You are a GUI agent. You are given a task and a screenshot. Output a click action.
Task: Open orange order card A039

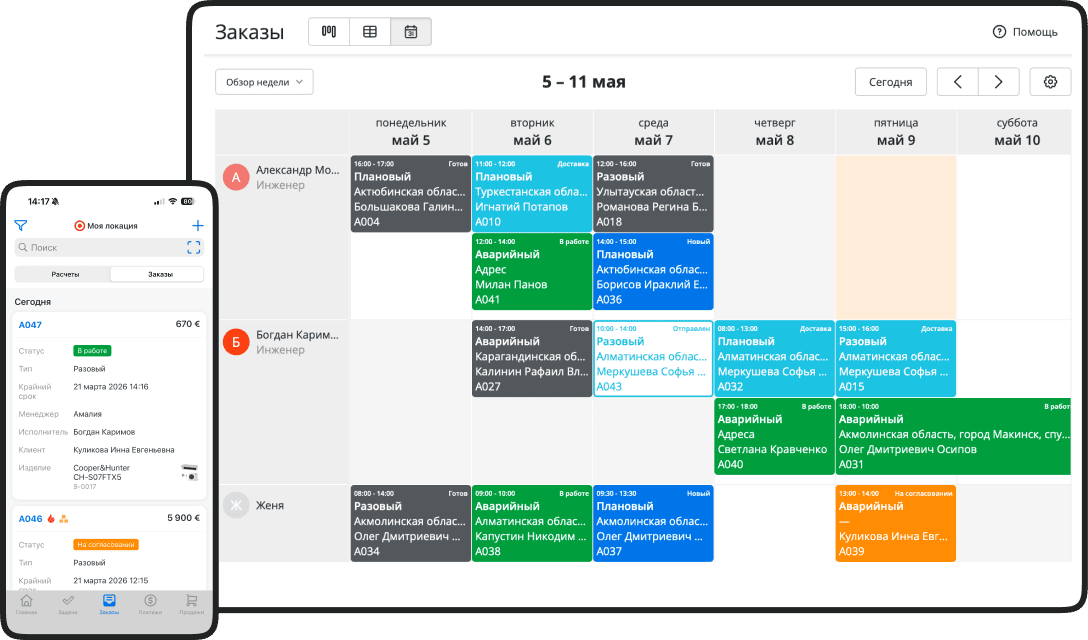895,524
